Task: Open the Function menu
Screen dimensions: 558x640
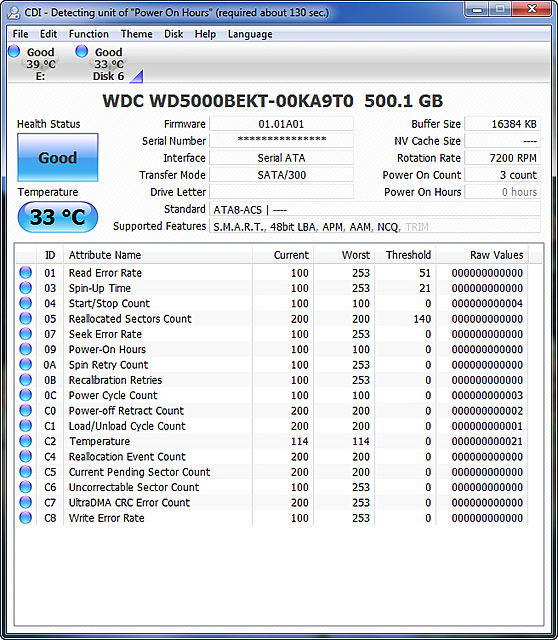Action: pyautogui.click(x=89, y=34)
